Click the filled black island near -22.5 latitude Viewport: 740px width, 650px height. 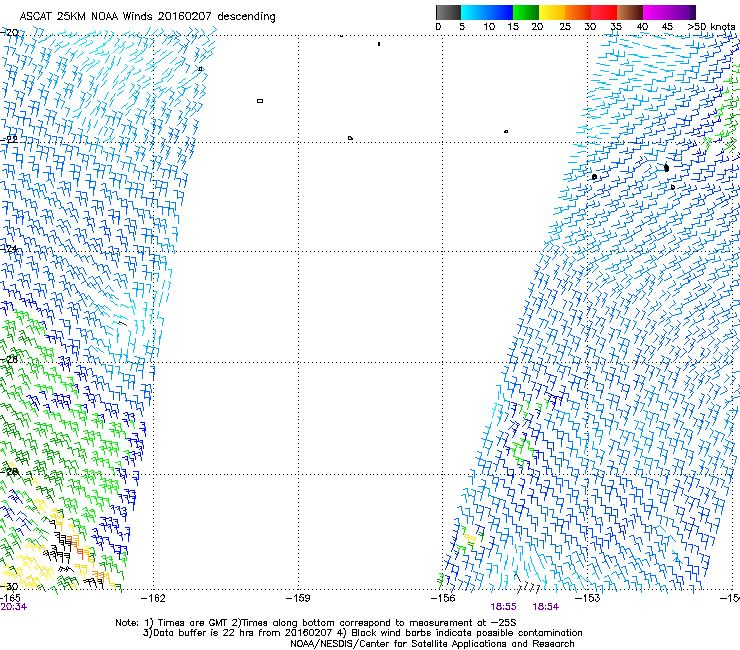coord(666,168)
